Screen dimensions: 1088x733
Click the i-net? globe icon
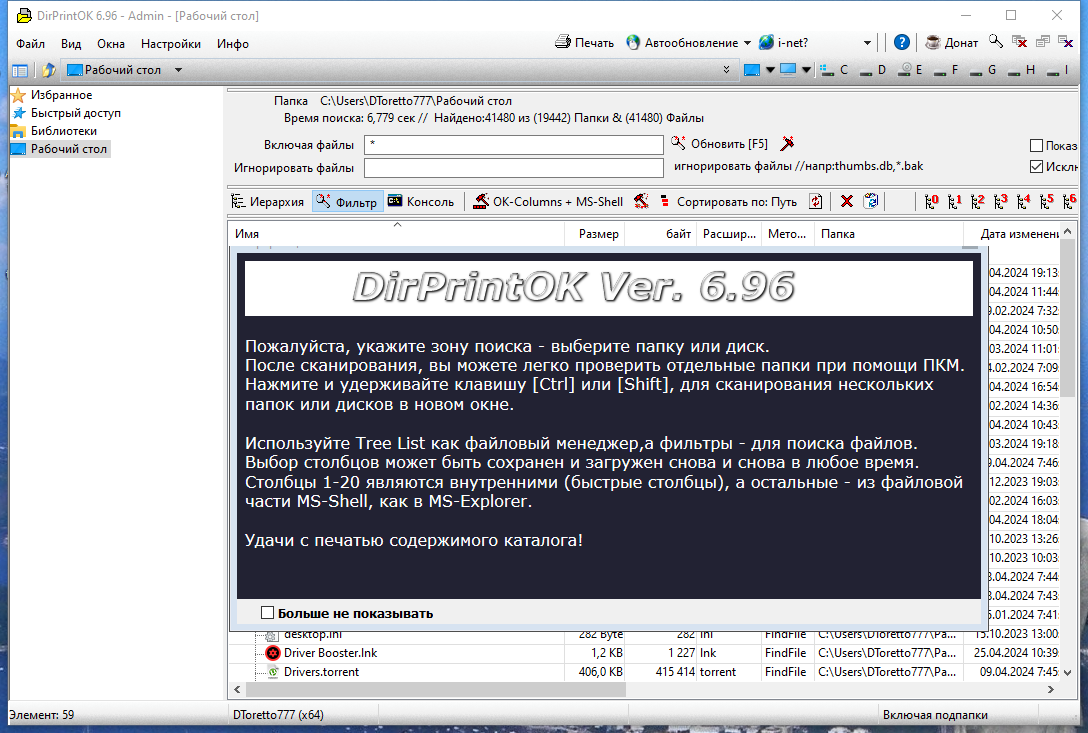766,42
